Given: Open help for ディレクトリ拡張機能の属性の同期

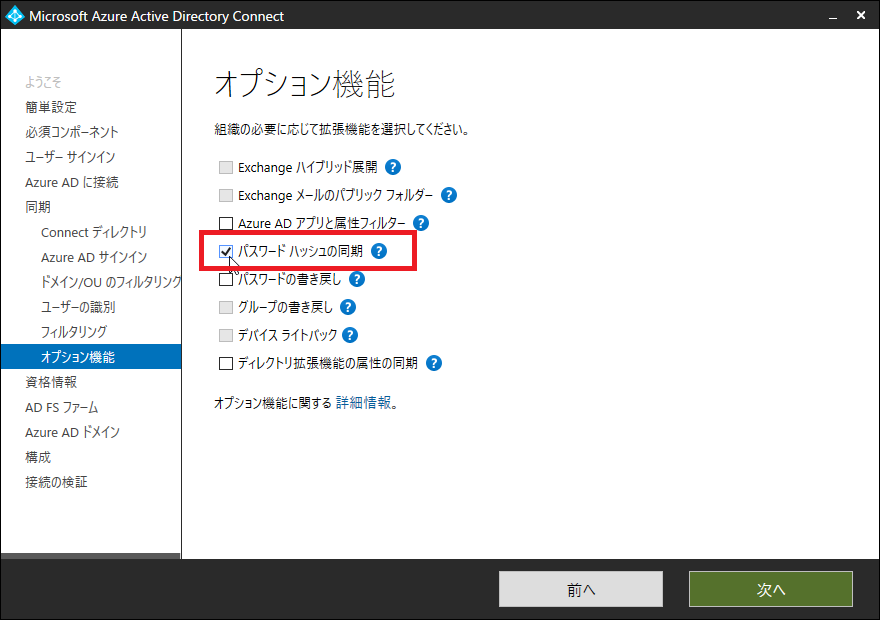Looking at the screenshot, I should click(434, 364).
